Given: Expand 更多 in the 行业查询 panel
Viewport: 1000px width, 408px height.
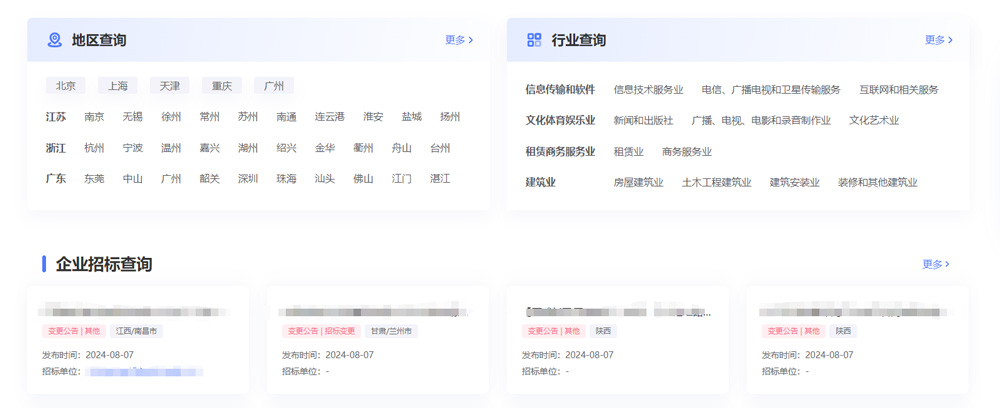Looking at the screenshot, I should 938,40.
